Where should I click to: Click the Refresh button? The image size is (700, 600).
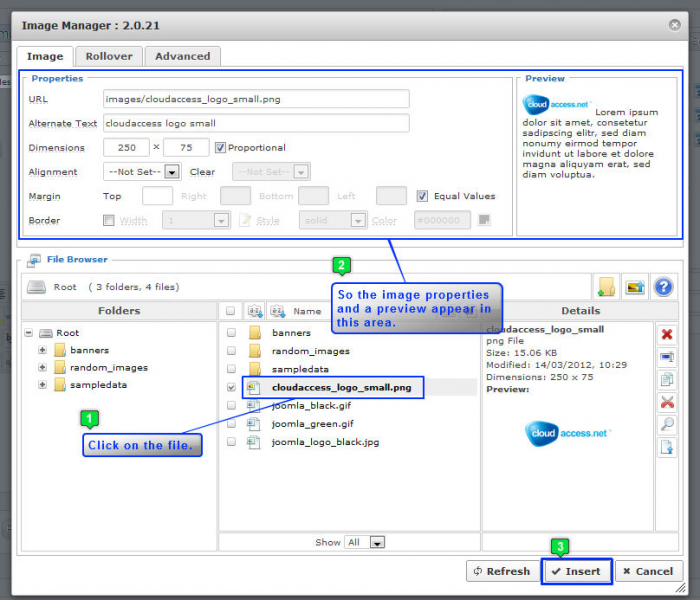click(500, 571)
